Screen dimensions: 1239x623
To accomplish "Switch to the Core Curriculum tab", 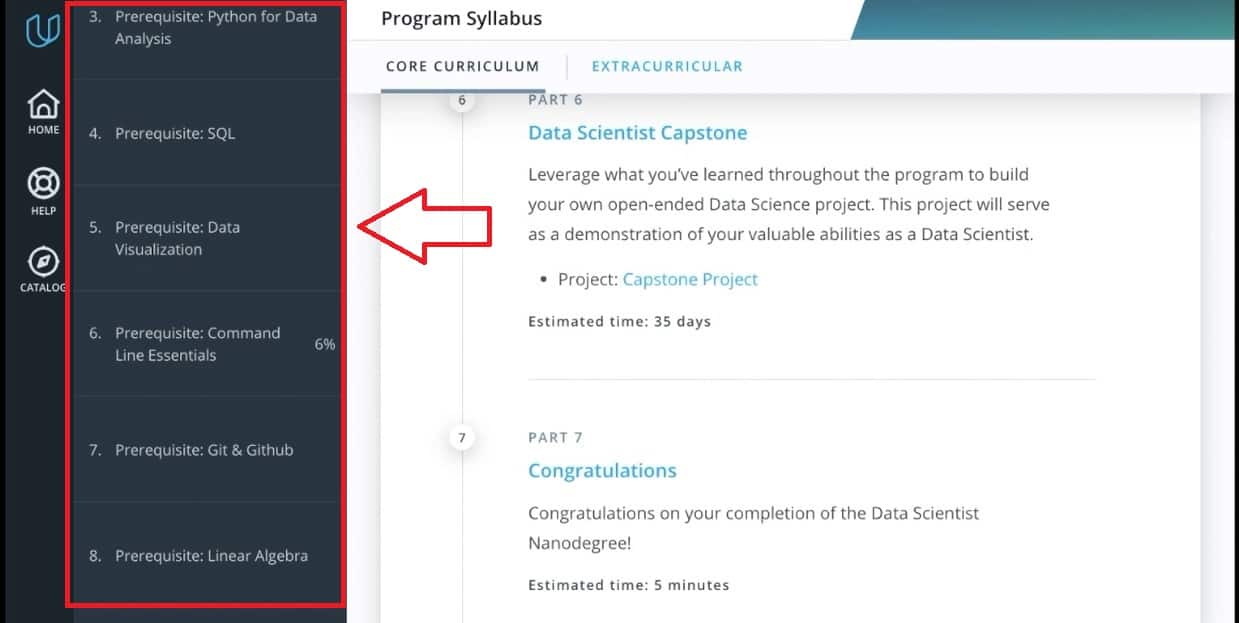I will pos(462,66).
